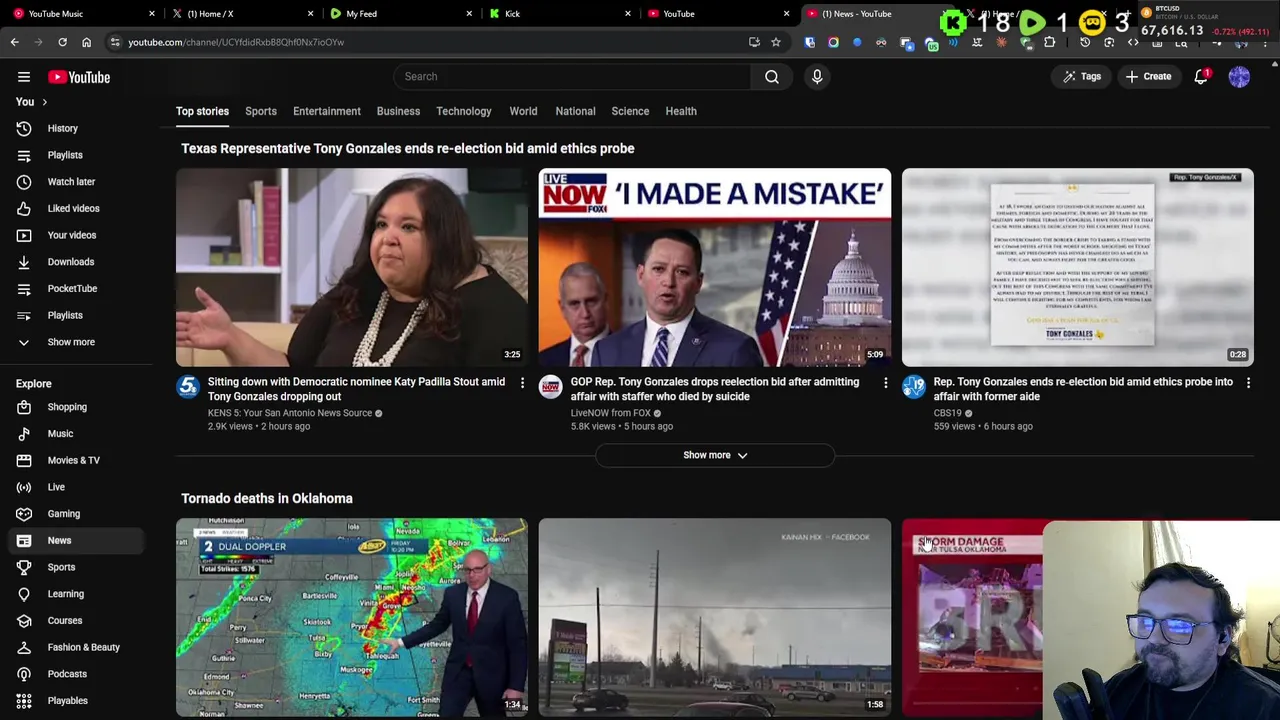The width and height of the screenshot is (1280, 720).
Task: Bookmark this page with the star icon
Action: tap(775, 42)
